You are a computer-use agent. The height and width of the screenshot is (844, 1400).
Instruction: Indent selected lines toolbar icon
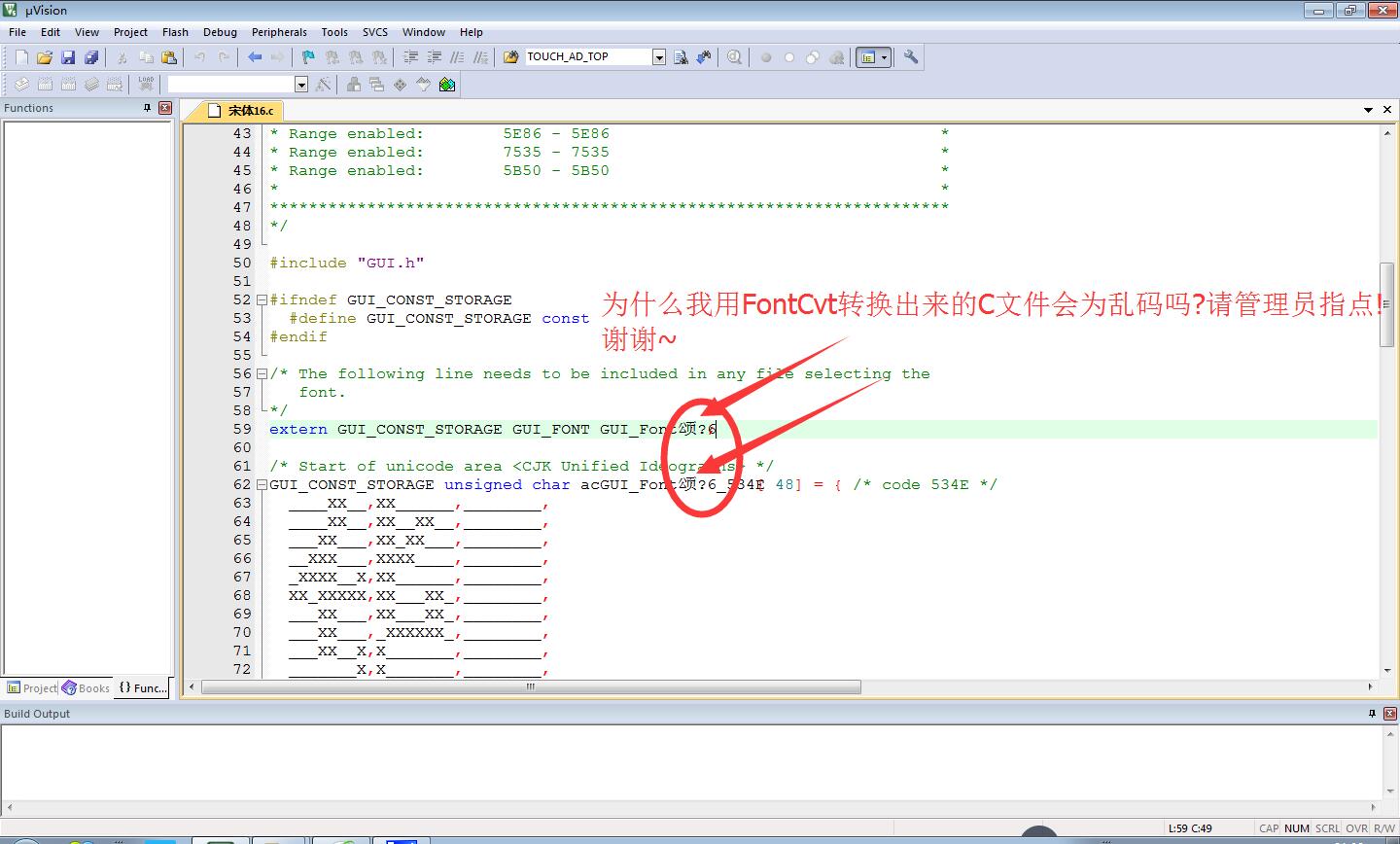(x=411, y=57)
